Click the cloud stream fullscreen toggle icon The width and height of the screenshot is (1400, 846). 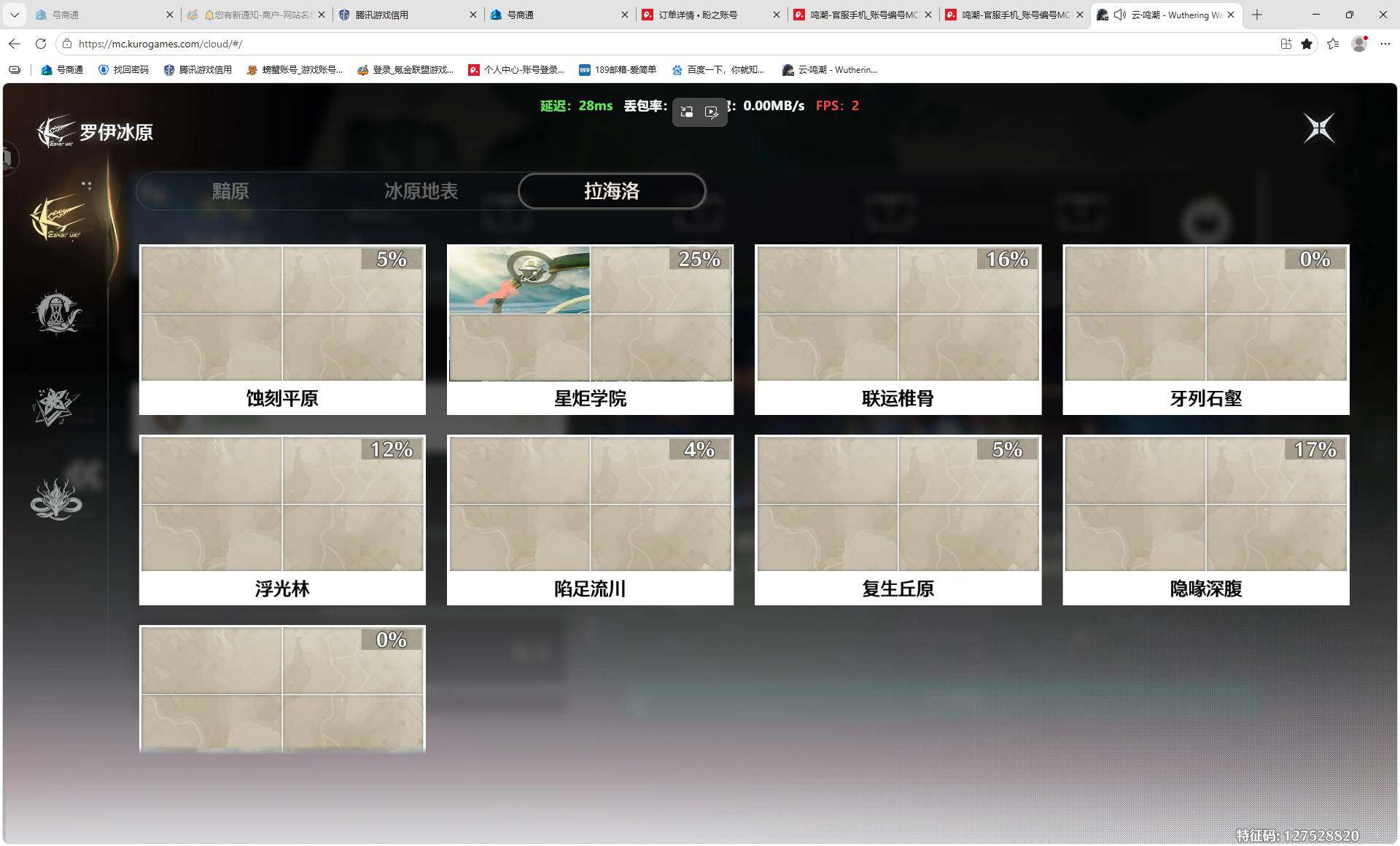tap(687, 112)
